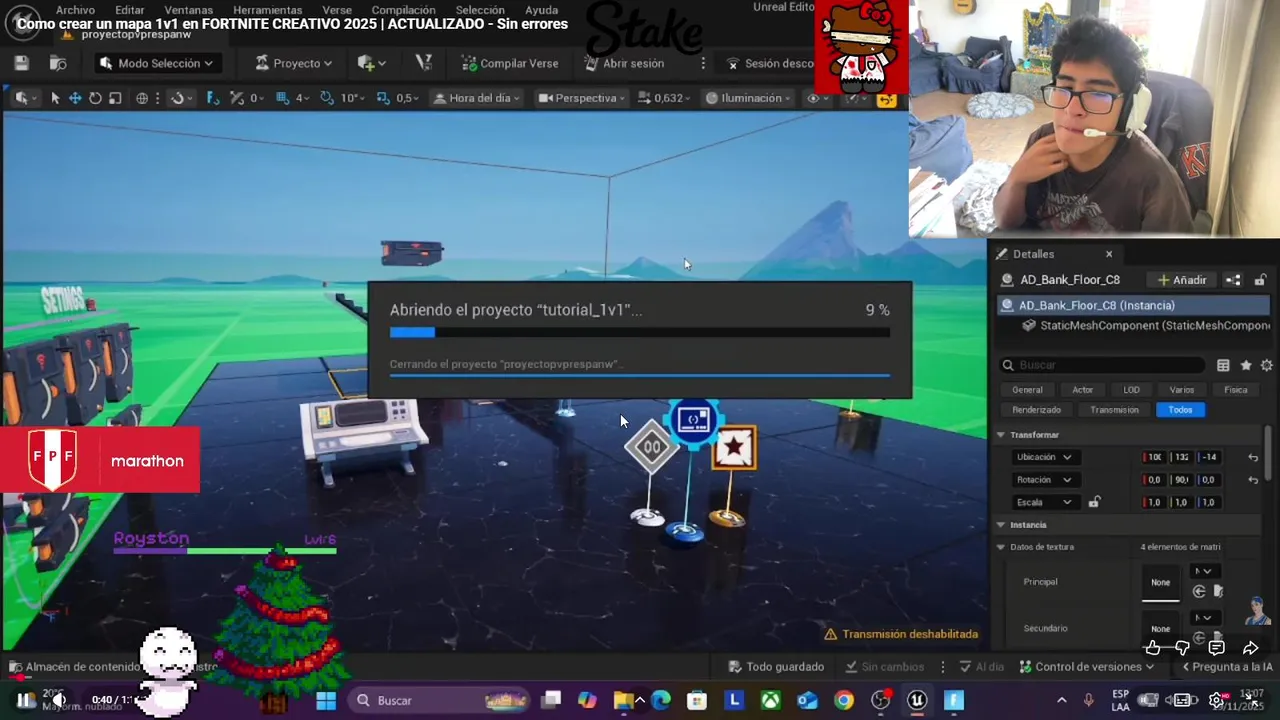Open the content browse folder icon

pyautogui.click(x=58, y=63)
